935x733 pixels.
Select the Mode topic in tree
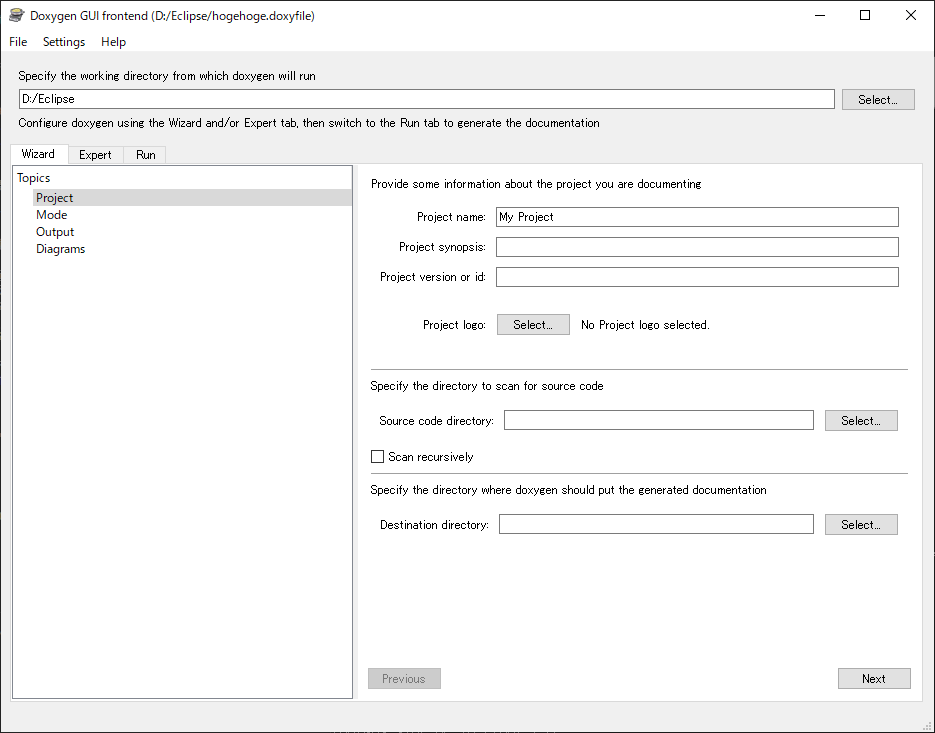(52, 215)
